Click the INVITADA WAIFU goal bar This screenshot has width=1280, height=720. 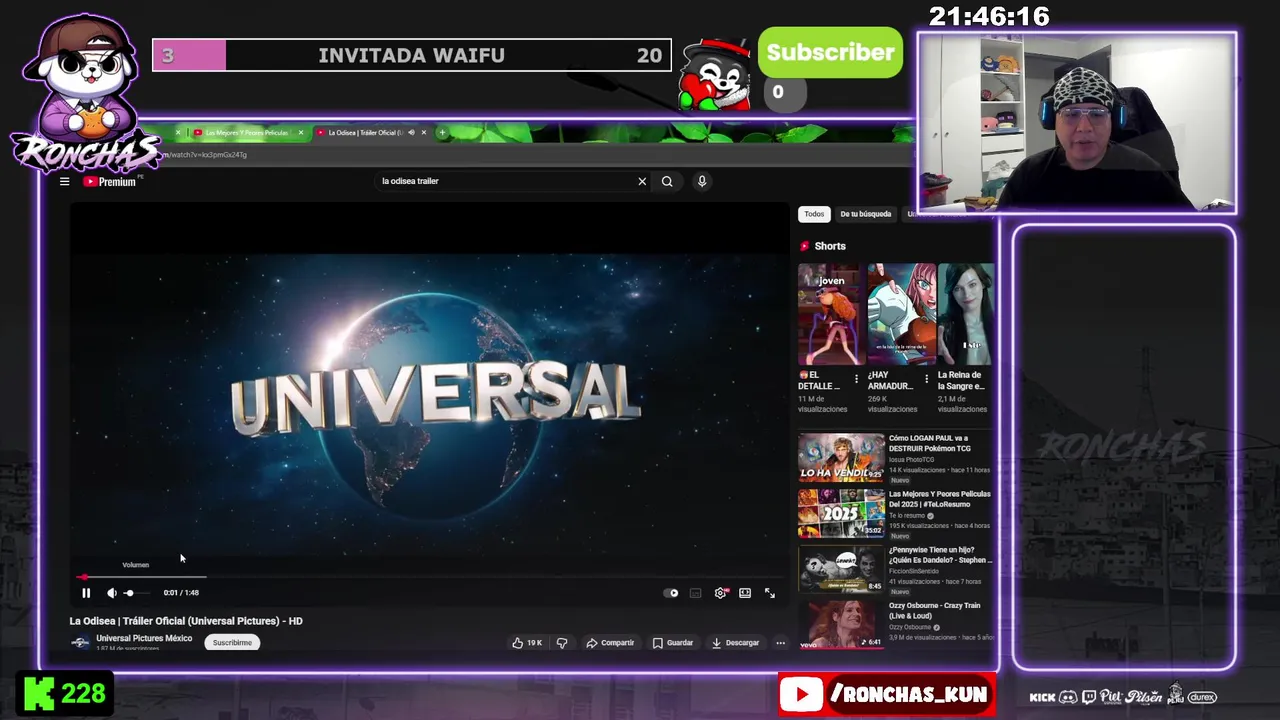[412, 55]
